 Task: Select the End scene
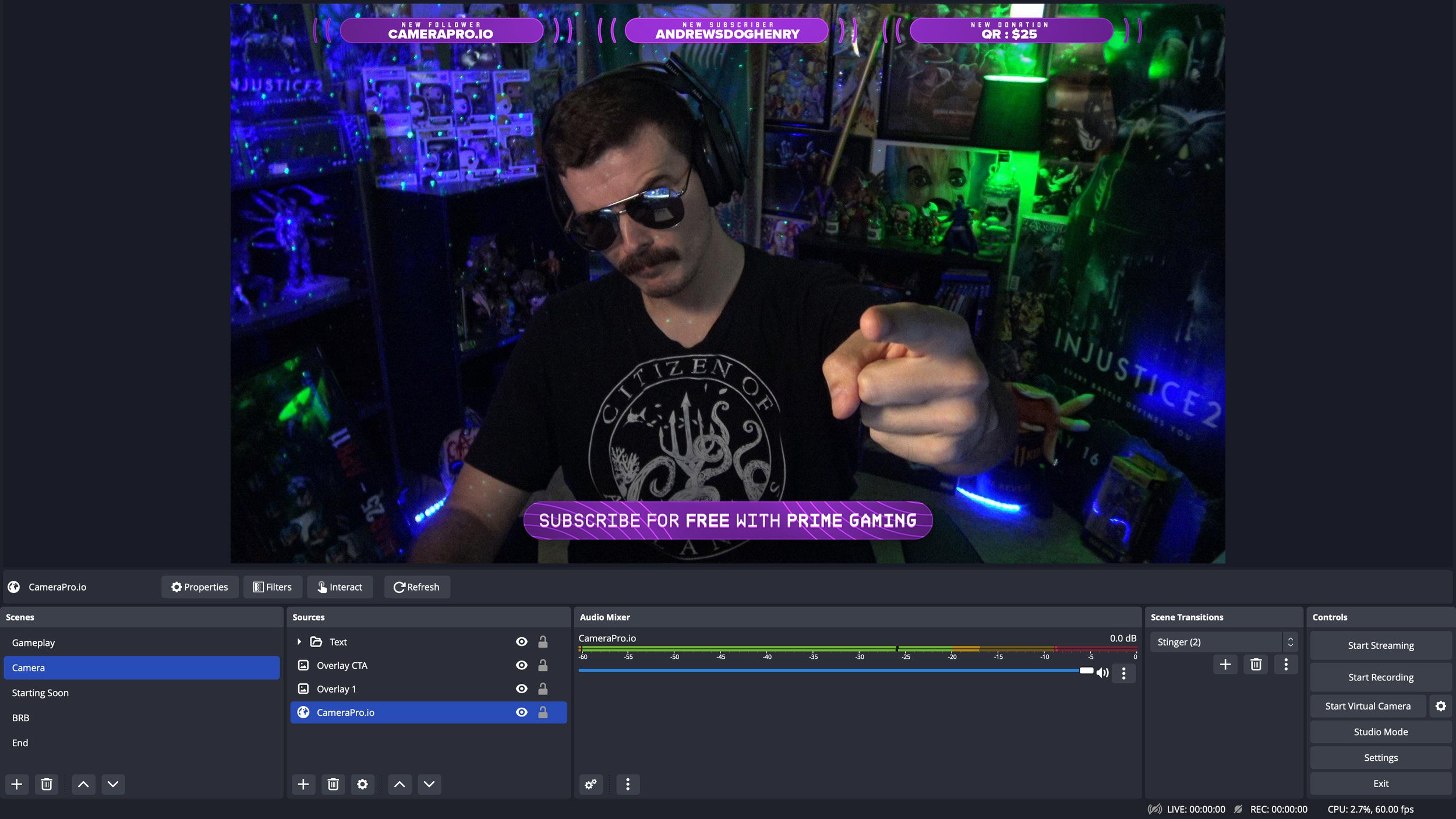(x=142, y=743)
